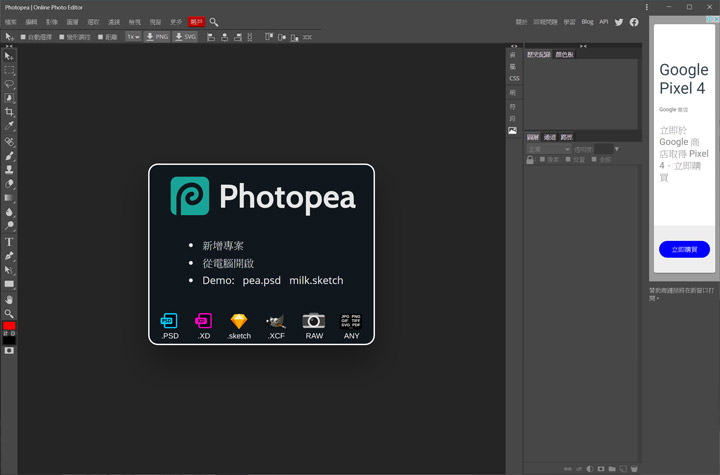Select the Lasso tool
This screenshot has height=475, width=720.
[x=9, y=84]
